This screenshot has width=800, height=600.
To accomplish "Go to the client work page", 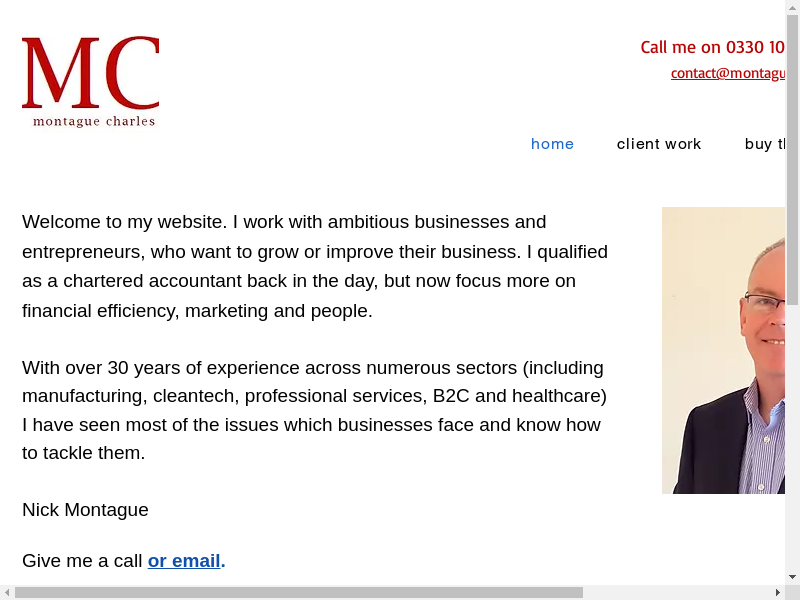I will [x=659, y=144].
